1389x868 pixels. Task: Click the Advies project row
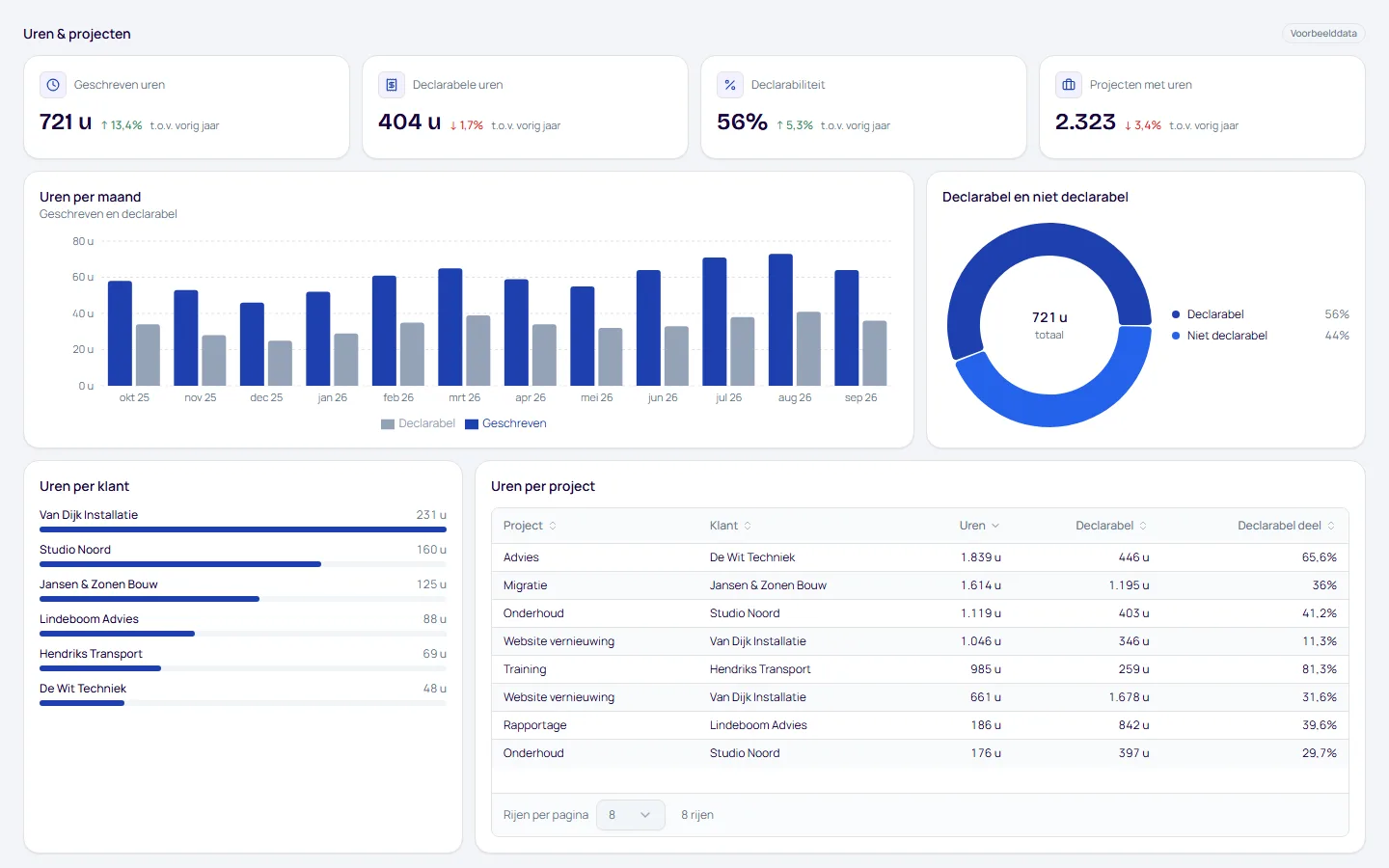(x=920, y=557)
